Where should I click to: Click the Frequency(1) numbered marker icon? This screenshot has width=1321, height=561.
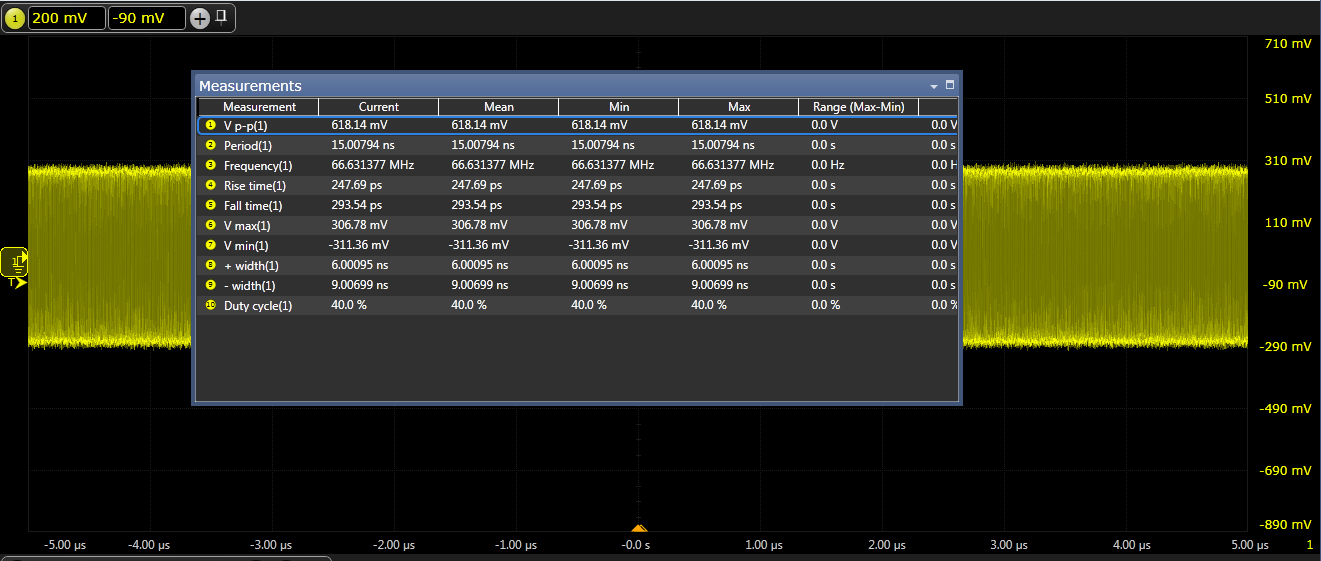coord(210,165)
